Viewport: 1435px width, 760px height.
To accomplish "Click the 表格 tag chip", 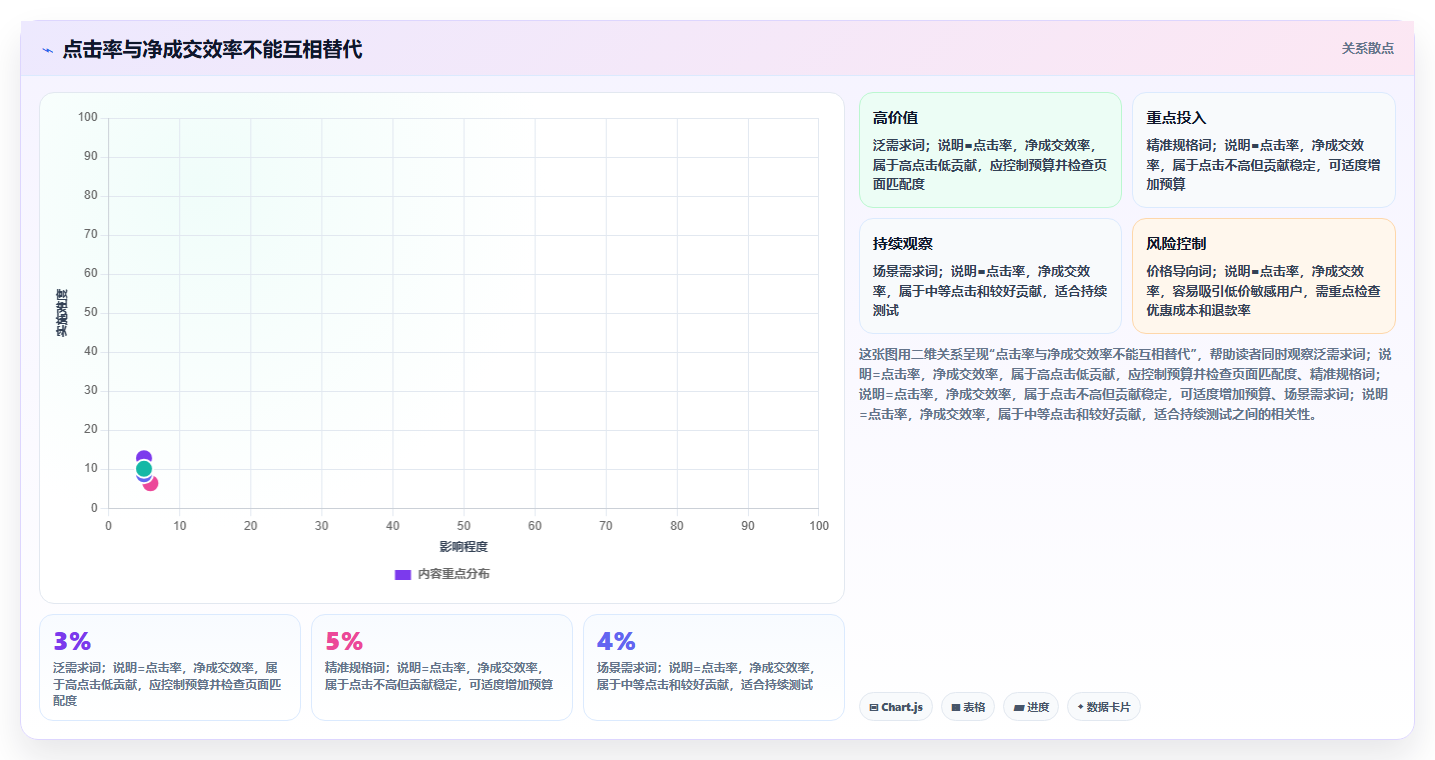I will tap(968, 707).
